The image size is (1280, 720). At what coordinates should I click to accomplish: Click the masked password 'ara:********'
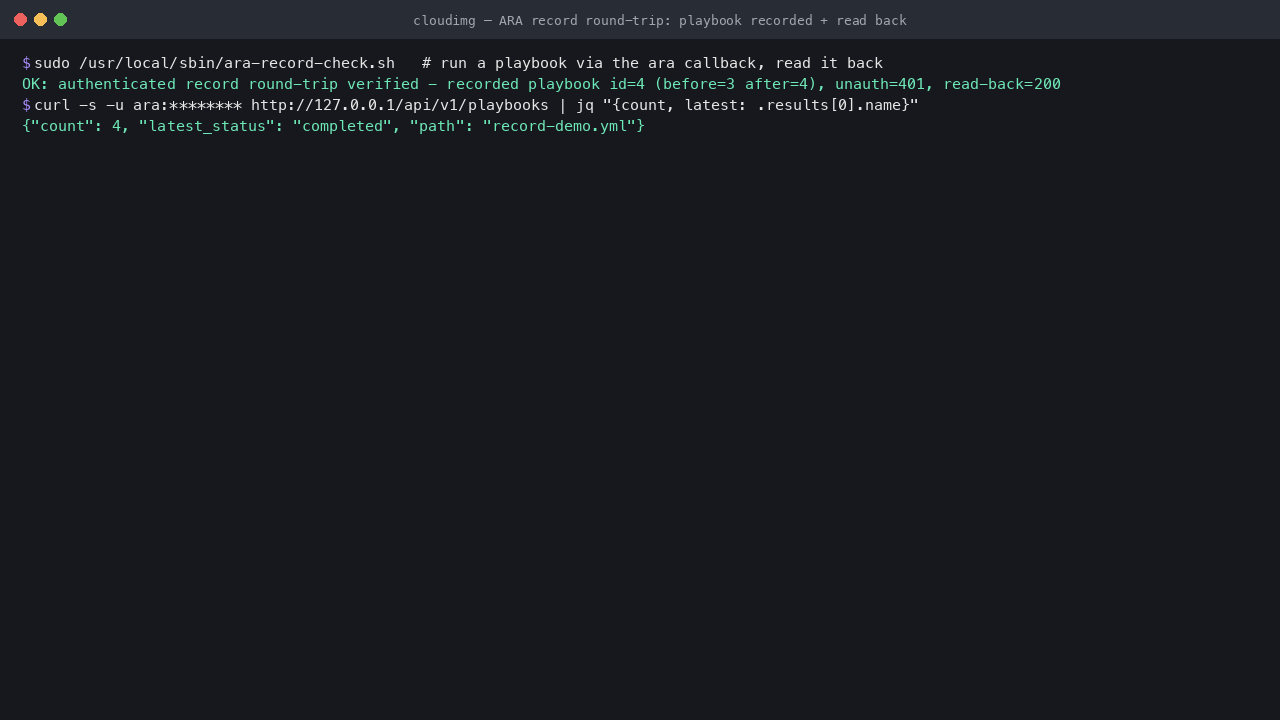click(188, 105)
